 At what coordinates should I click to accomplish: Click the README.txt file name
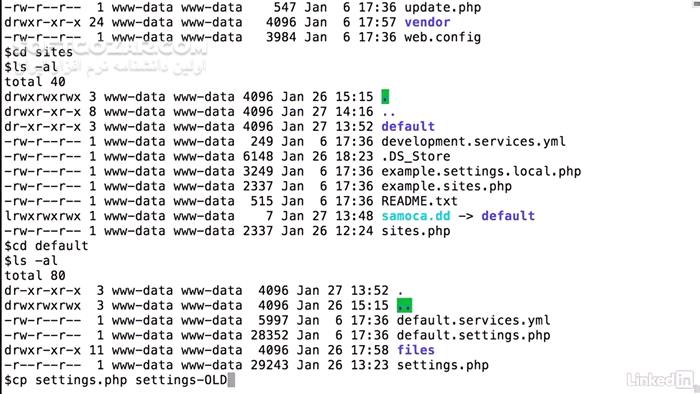pos(419,201)
